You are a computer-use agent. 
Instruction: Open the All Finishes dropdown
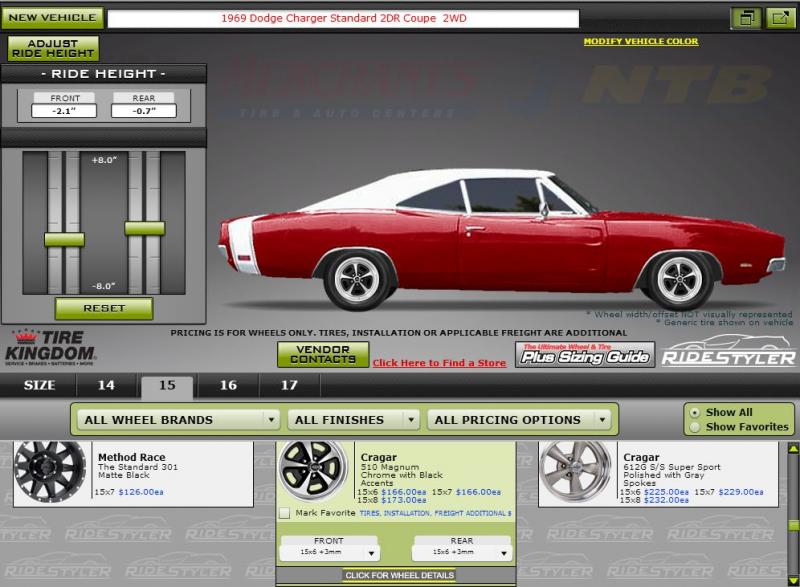354,420
